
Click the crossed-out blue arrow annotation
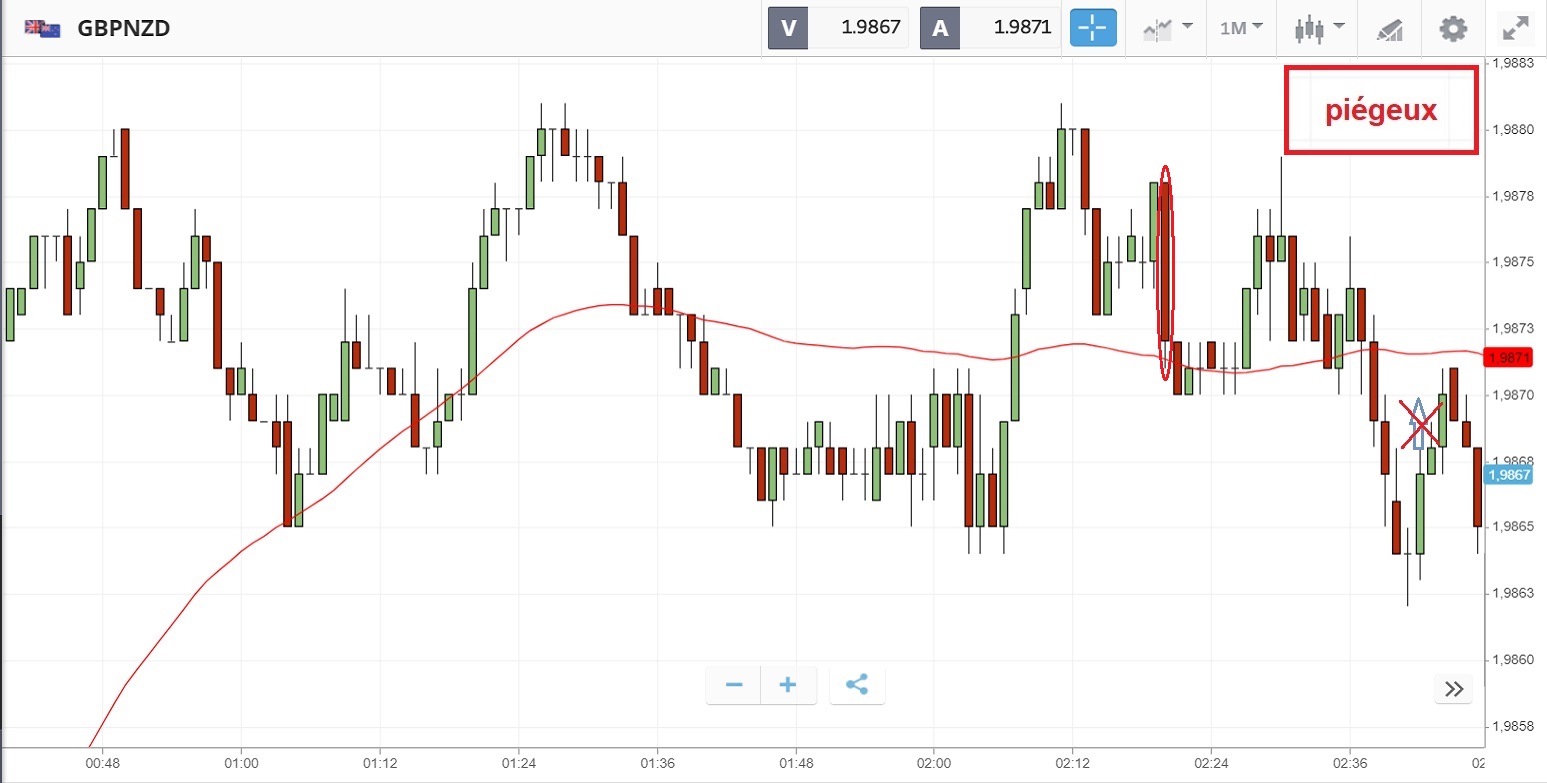(1419, 423)
